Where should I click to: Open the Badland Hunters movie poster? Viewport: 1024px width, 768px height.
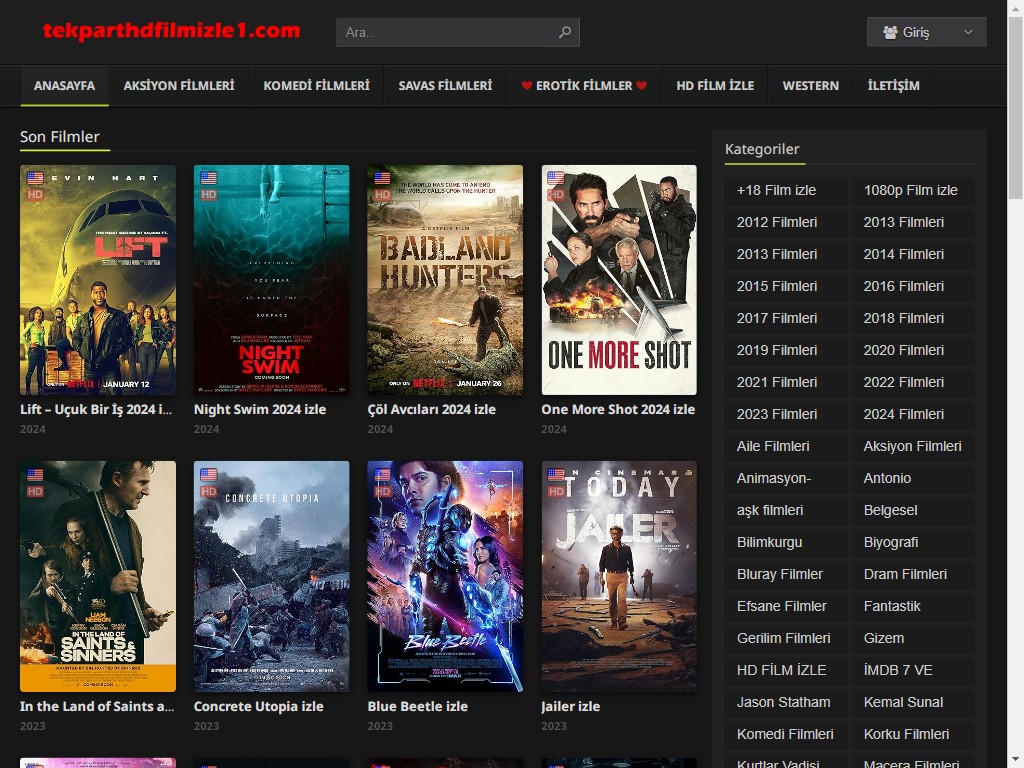(445, 280)
